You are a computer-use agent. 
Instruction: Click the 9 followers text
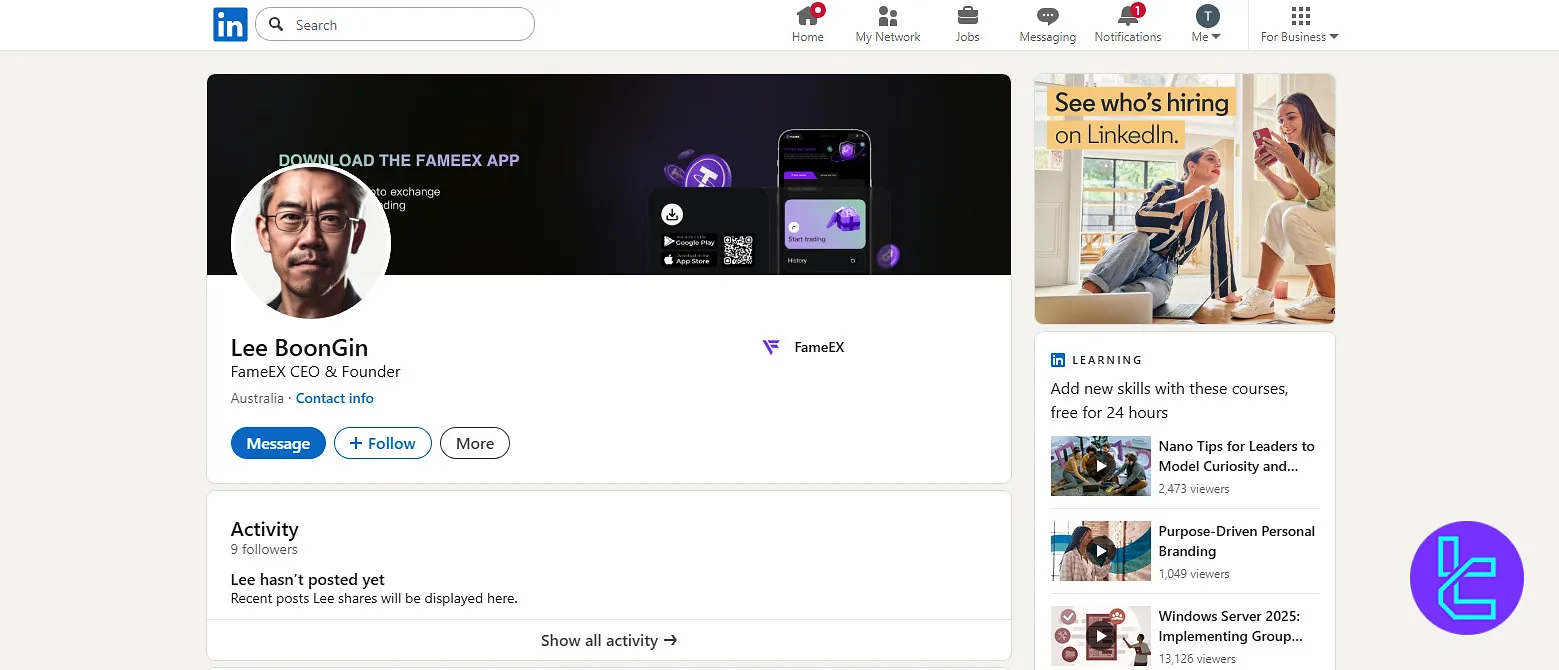264,549
